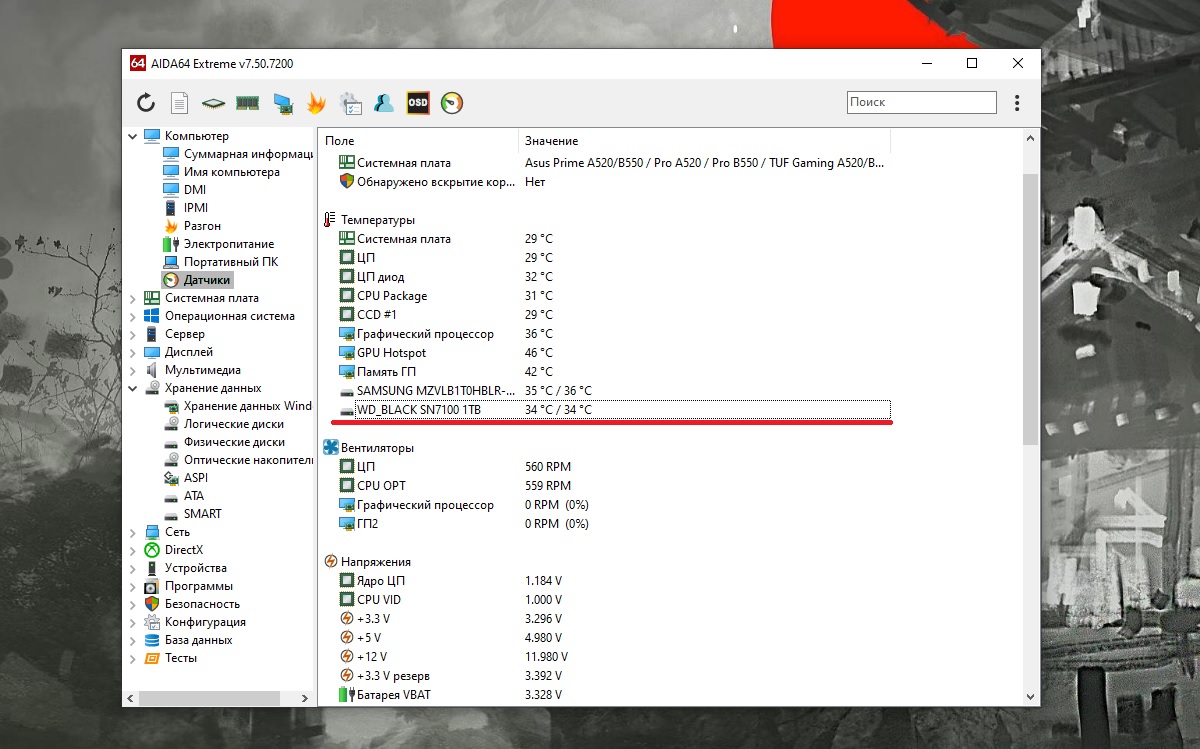This screenshot has height=749, width=1200.
Task: Click the Вентиляторы group header
Action: (x=369, y=448)
